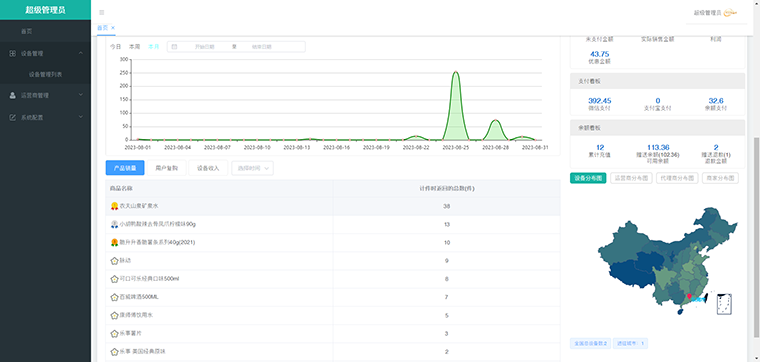Viewport: 760px width, 362px height.
Task: Show the 代理商分布图 map
Action: click(x=677, y=178)
